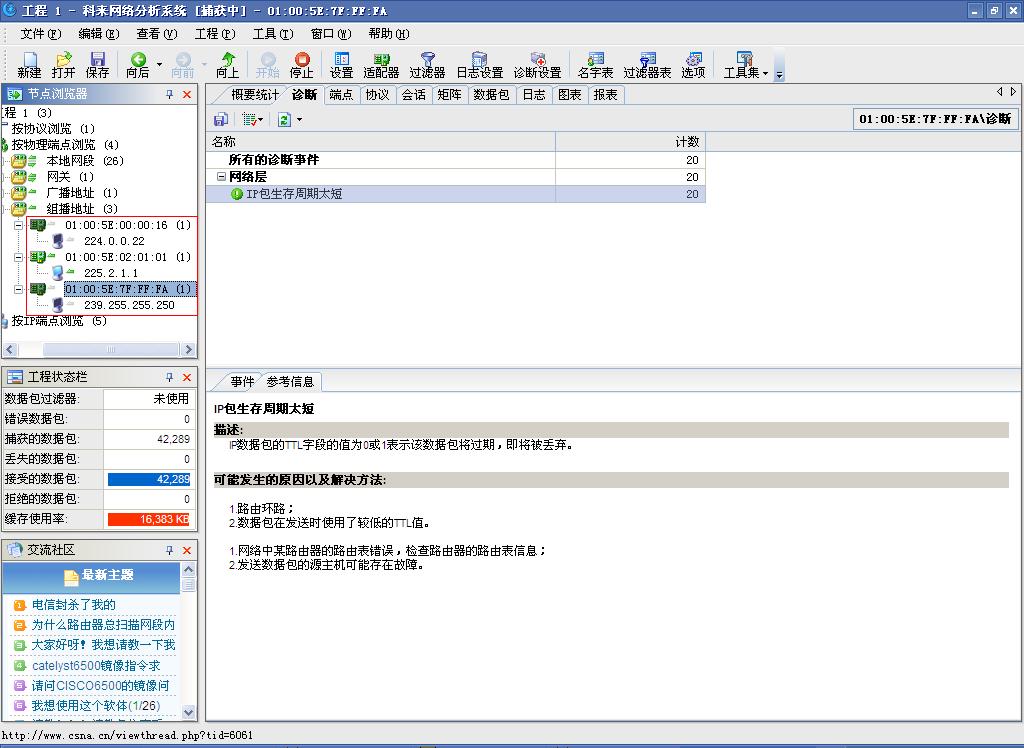This screenshot has width=1024, height=748.
Task: Open the 过滤器 (Filter) toolbar icon
Action: 427,65
